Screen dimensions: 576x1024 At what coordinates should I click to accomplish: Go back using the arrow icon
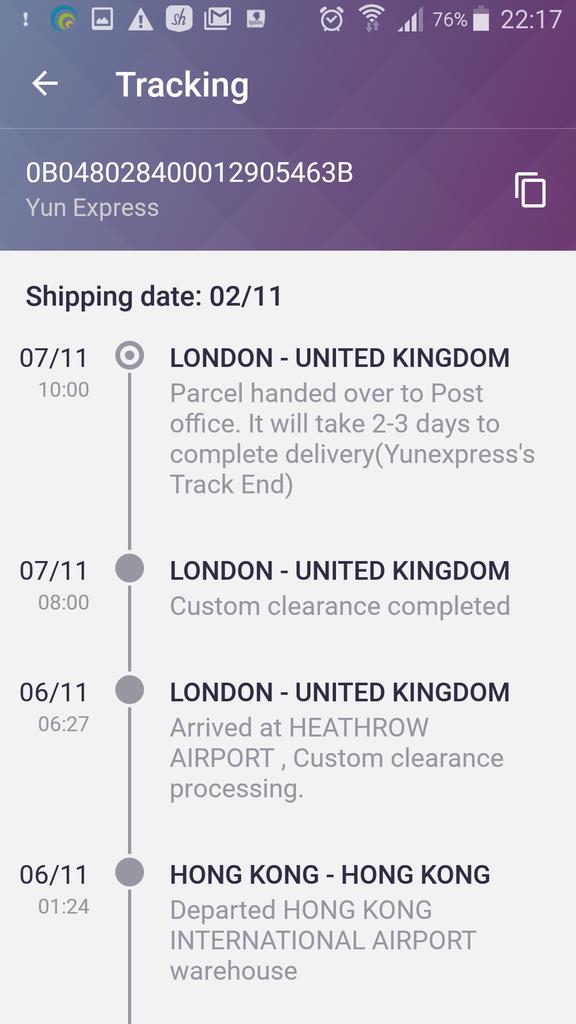click(x=45, y=84)
